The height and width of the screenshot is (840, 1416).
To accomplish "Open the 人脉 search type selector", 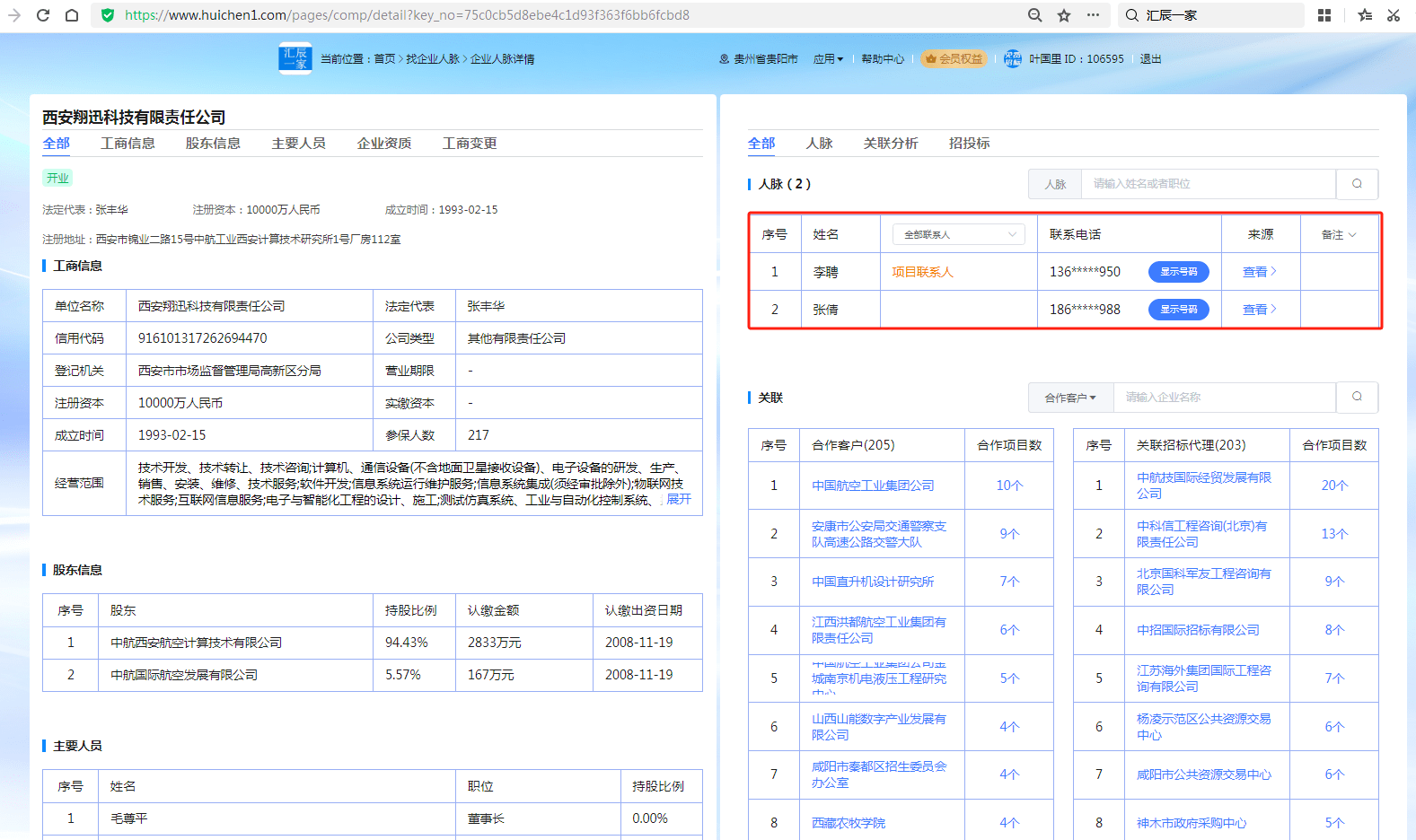I will [1055, 184].
